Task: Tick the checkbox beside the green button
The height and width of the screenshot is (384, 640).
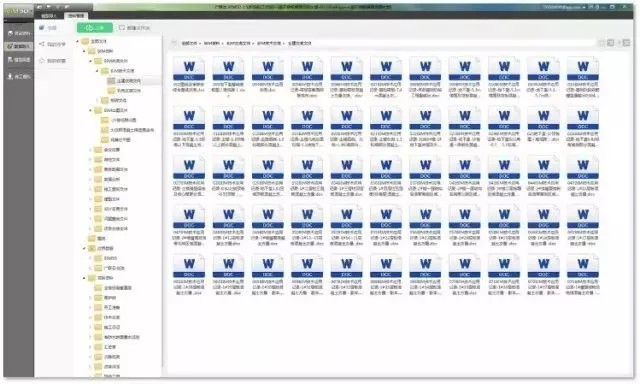Action: (x=122, y=28)
